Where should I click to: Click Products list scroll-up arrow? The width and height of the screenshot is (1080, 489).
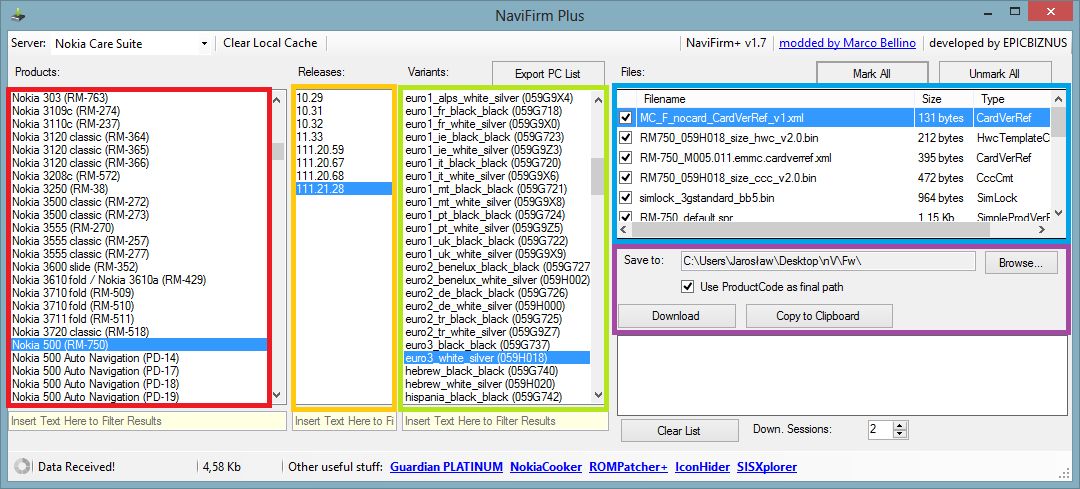(x=277, y=99)
